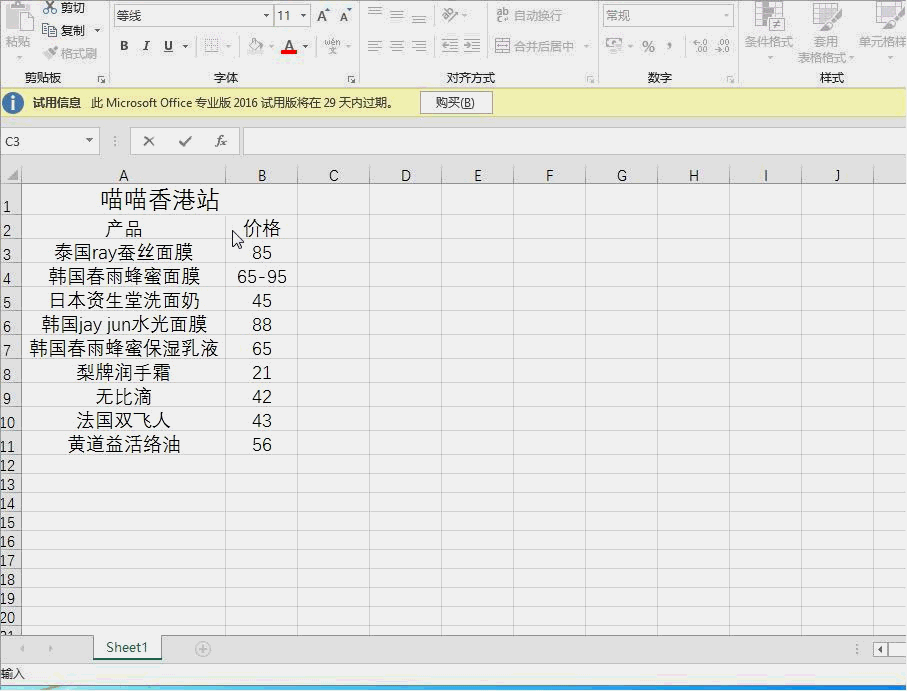This screenshot has width=907, height=691.
Task: Align text left
Action: point(375,46)
